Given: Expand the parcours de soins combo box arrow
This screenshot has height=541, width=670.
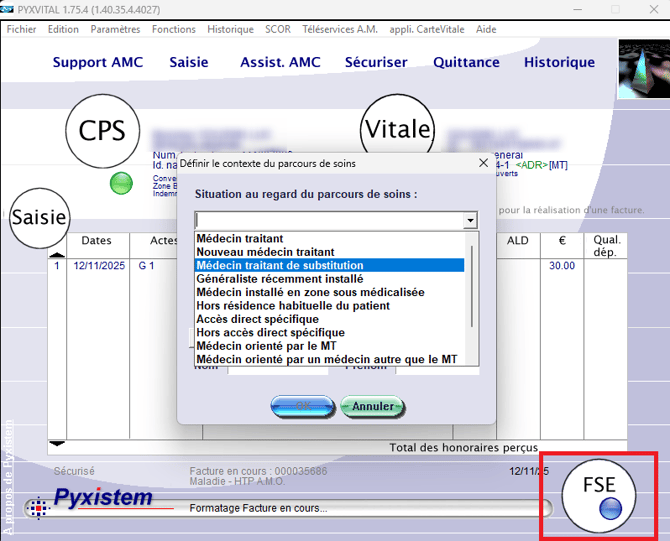Looking at the screenshot, I should (x=470, y=221).
